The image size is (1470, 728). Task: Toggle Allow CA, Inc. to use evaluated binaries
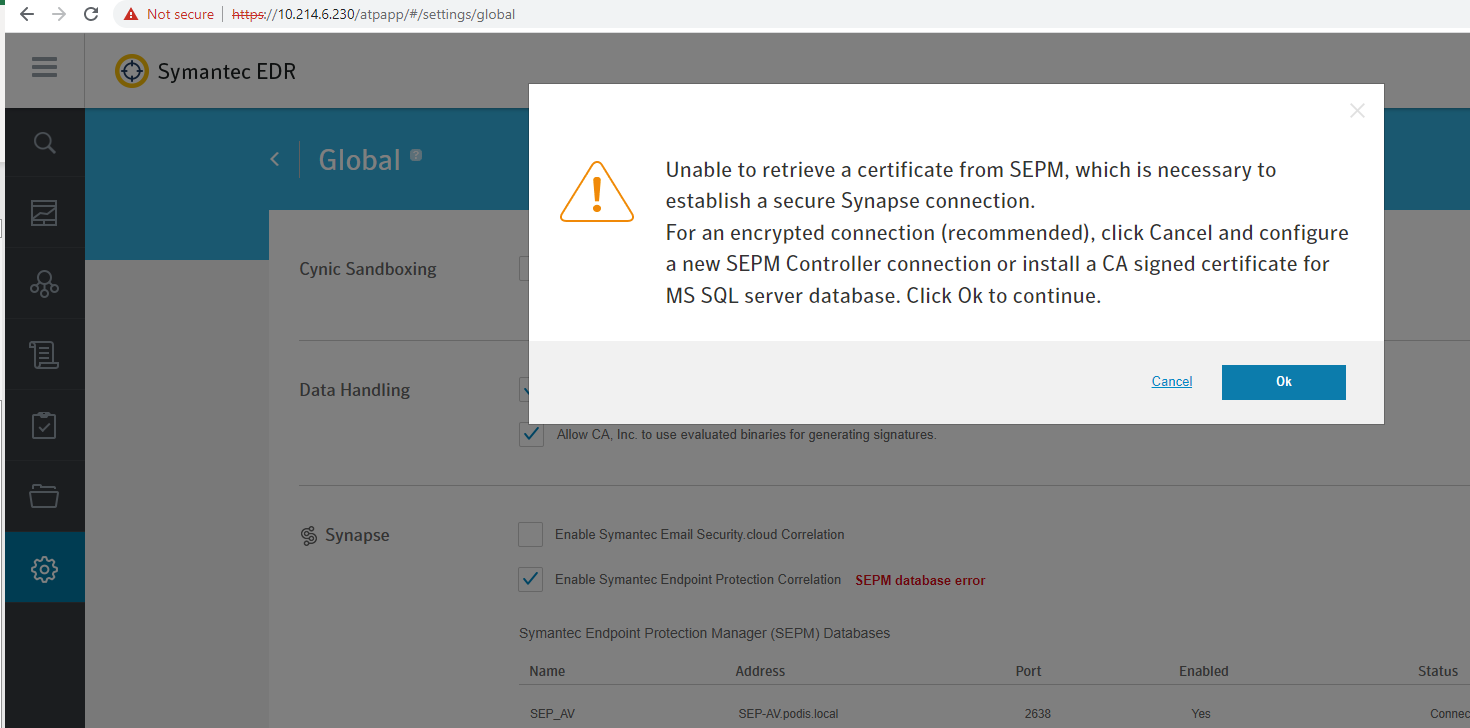pyautogui.click(x=531, y=434)
